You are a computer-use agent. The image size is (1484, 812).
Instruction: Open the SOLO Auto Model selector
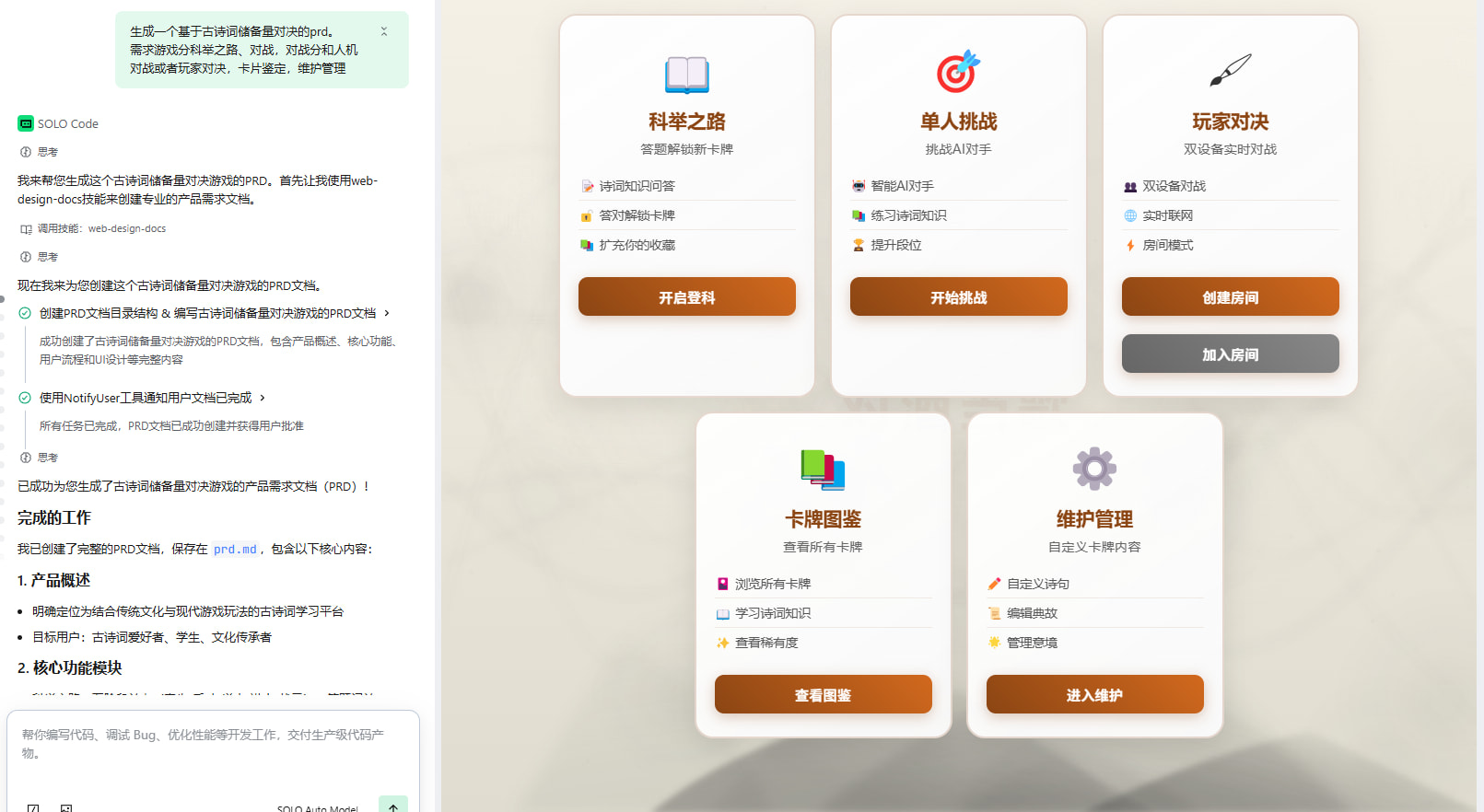[x=318, y=807]
